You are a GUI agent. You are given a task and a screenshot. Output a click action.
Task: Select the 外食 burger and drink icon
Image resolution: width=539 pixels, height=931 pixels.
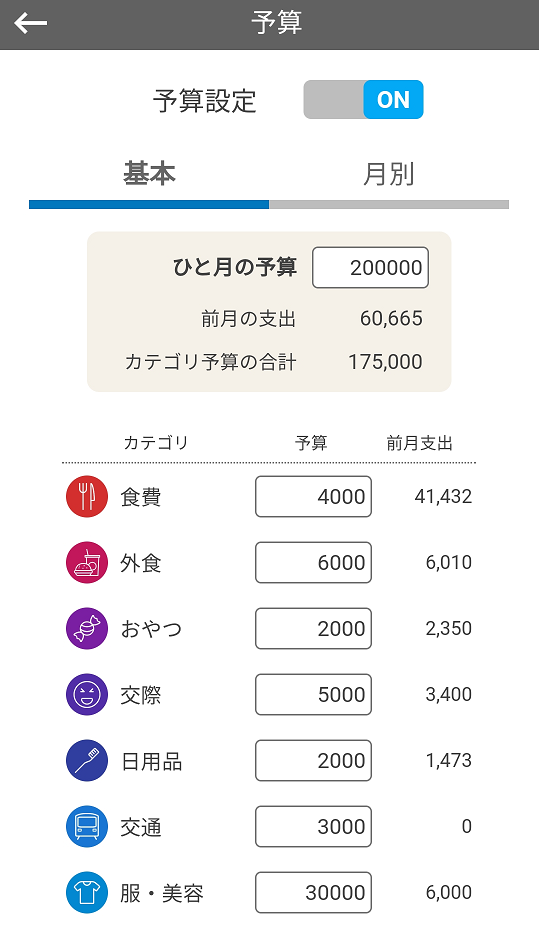(x=87, y=562)
